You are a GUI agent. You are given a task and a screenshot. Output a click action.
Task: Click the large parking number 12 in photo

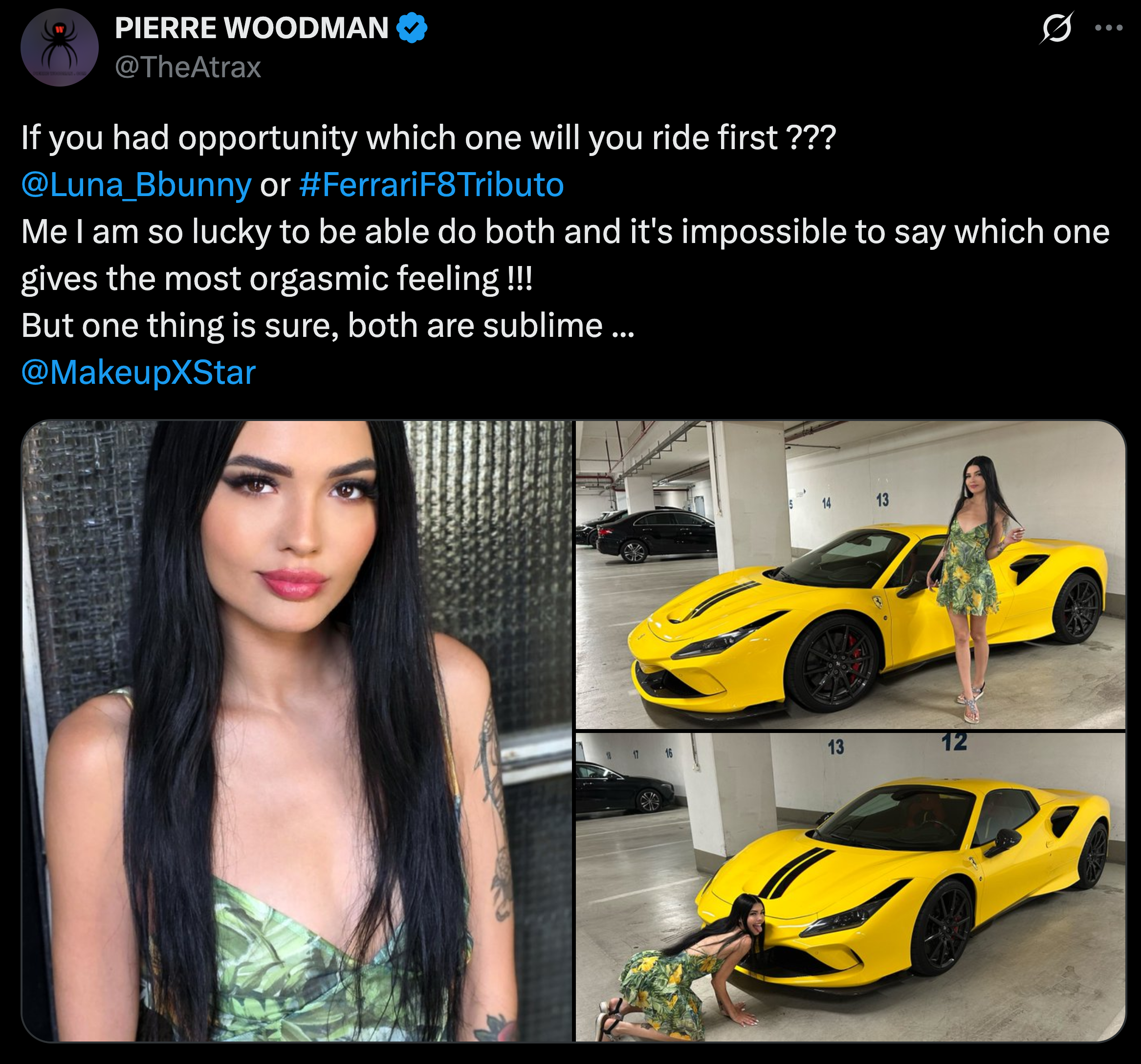(954, 742)
